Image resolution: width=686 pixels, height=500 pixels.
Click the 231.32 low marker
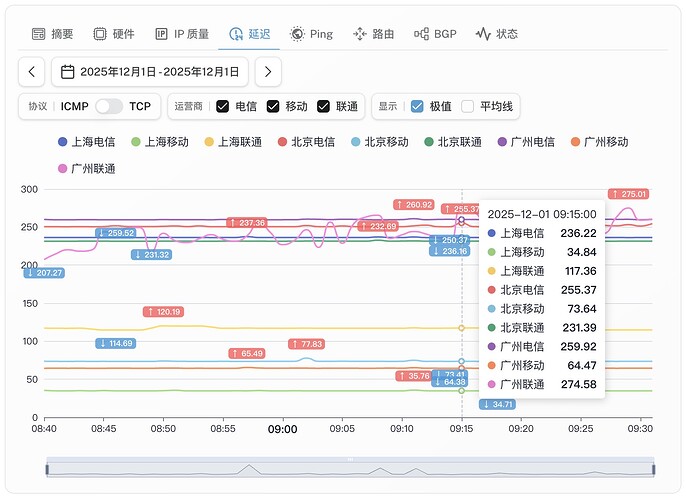coord(151,255)
